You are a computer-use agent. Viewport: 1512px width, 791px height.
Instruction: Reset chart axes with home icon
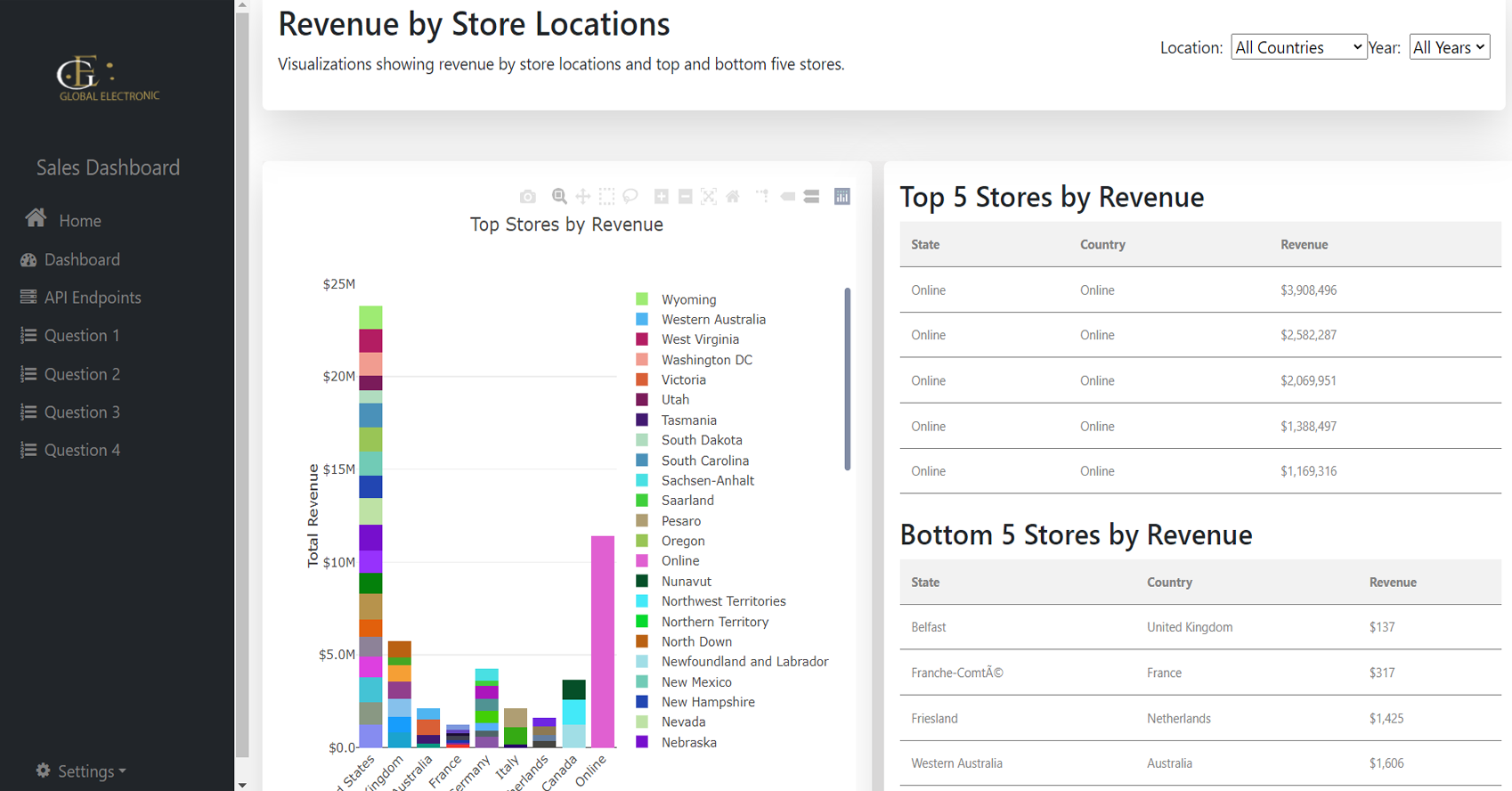(x=733, y=197)
